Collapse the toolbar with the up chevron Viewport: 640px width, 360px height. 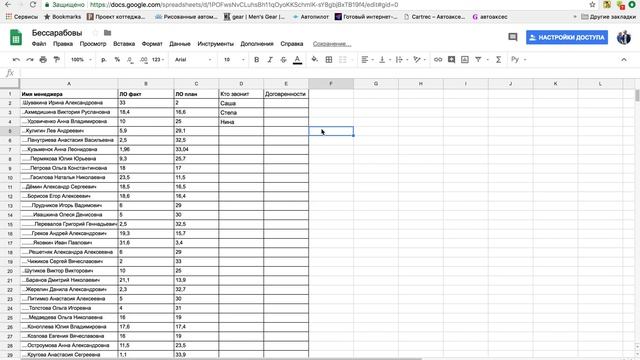point(624,60)
